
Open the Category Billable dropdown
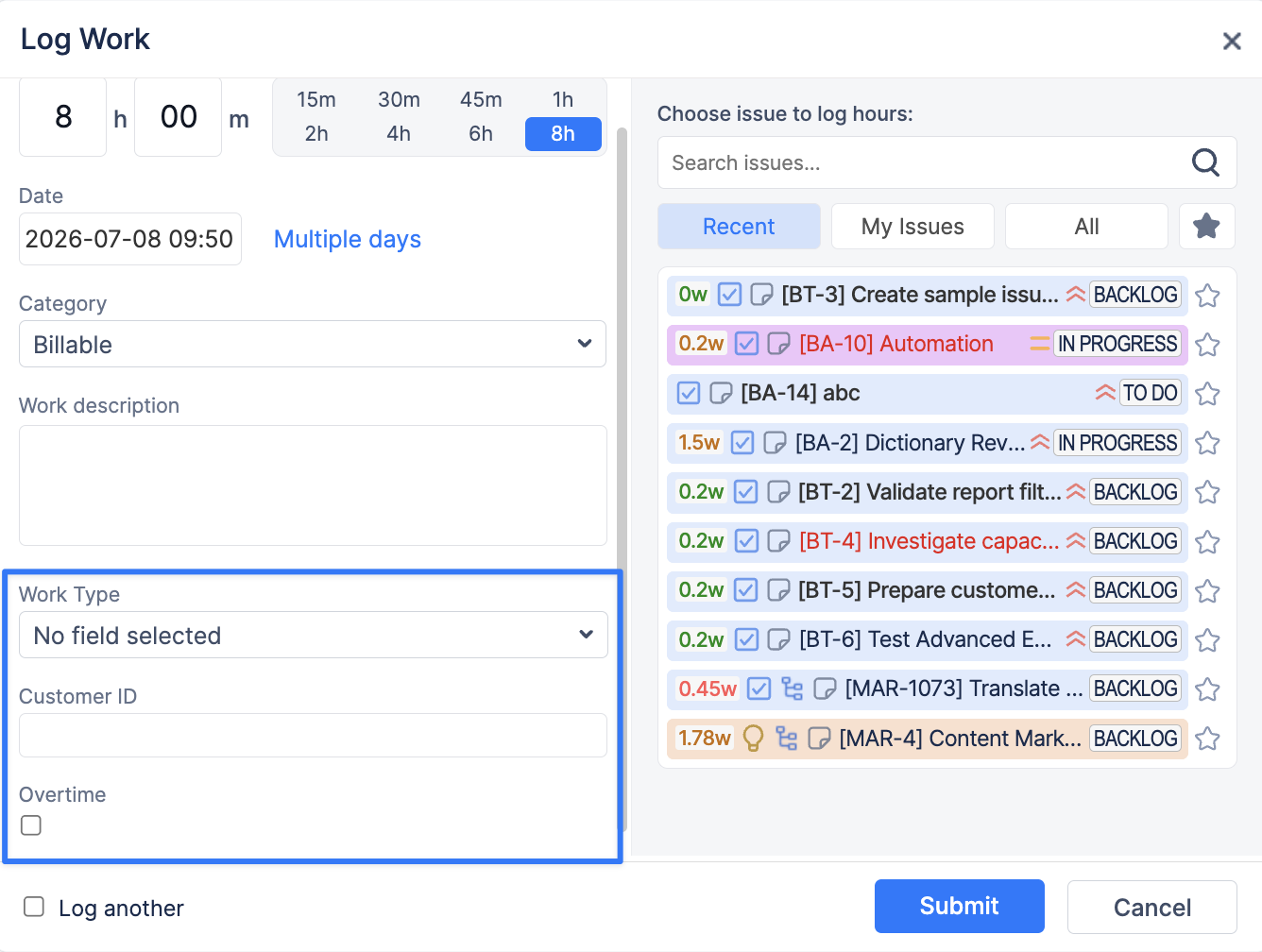[313, 344]
